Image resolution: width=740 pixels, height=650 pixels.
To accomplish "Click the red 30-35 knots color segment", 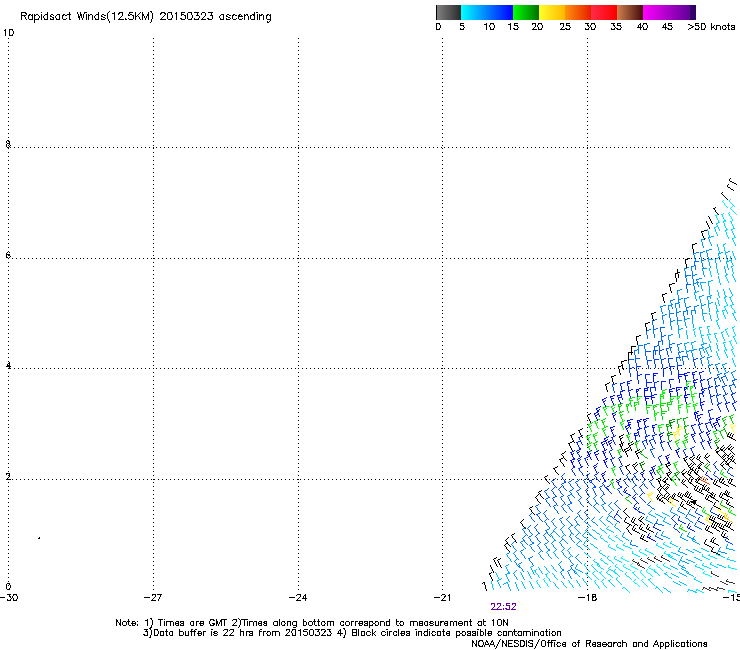I will click(604, 12).
